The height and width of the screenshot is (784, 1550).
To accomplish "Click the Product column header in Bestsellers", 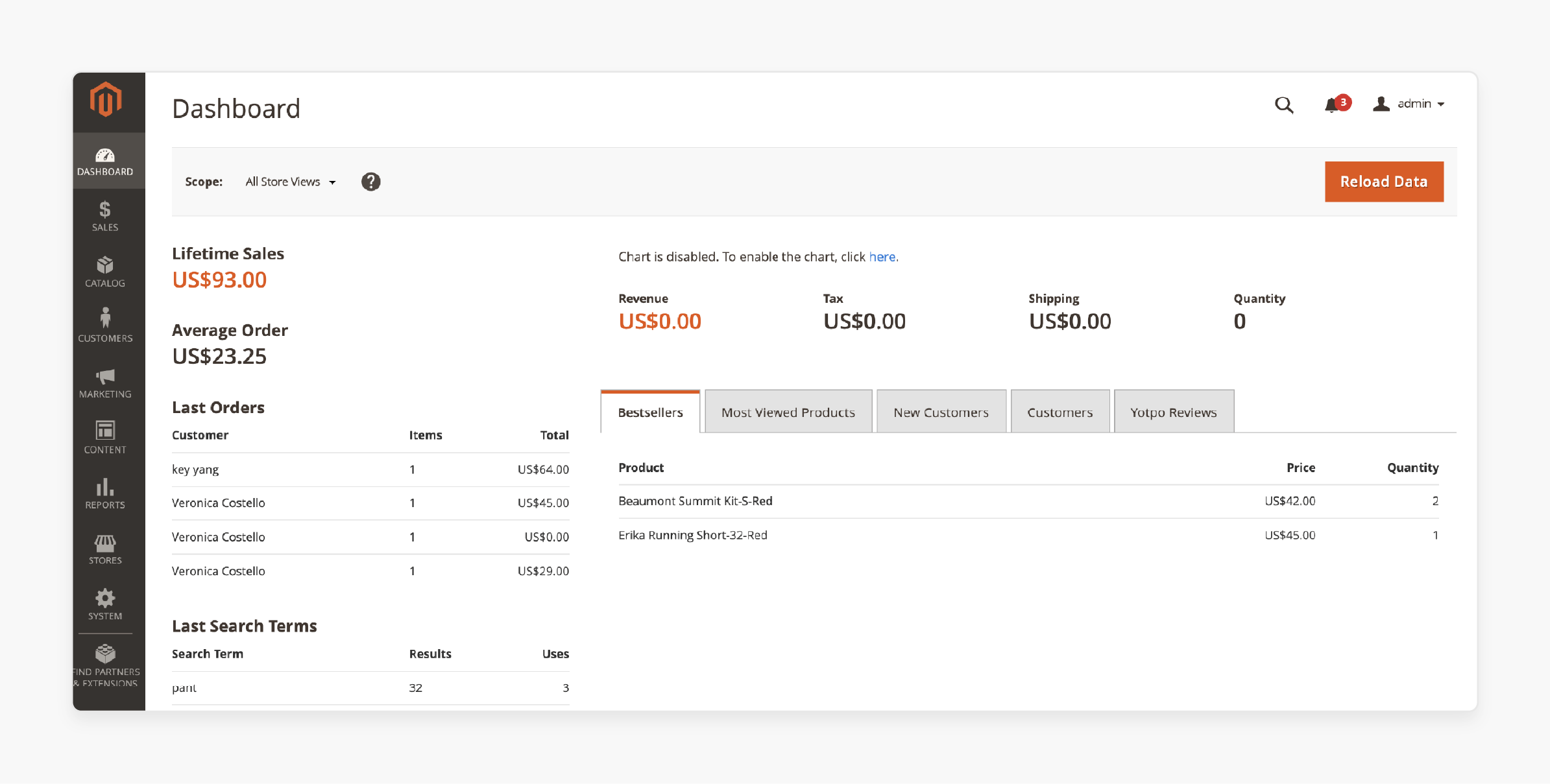I will 641,468.
